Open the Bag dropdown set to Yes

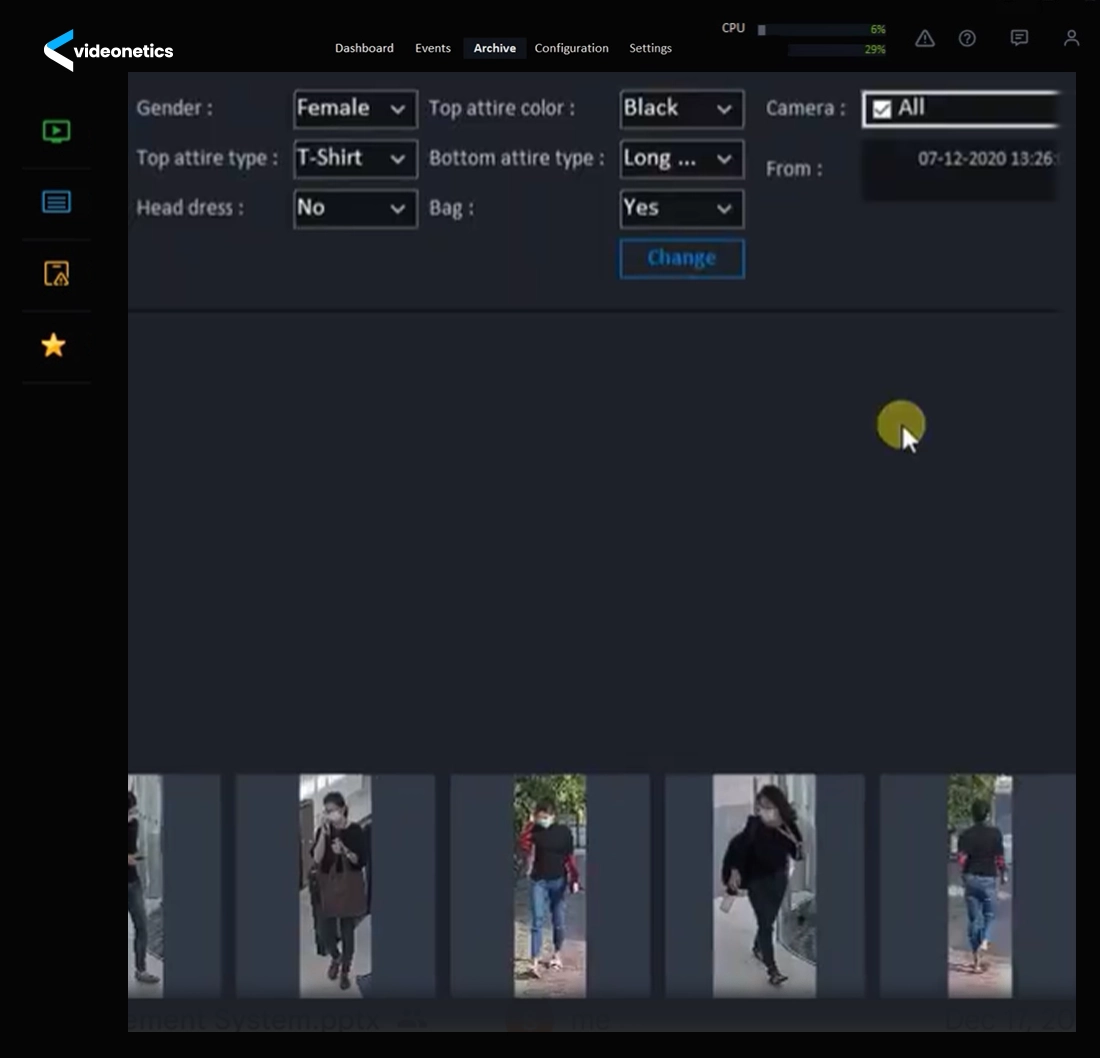(x=681, y=209)
